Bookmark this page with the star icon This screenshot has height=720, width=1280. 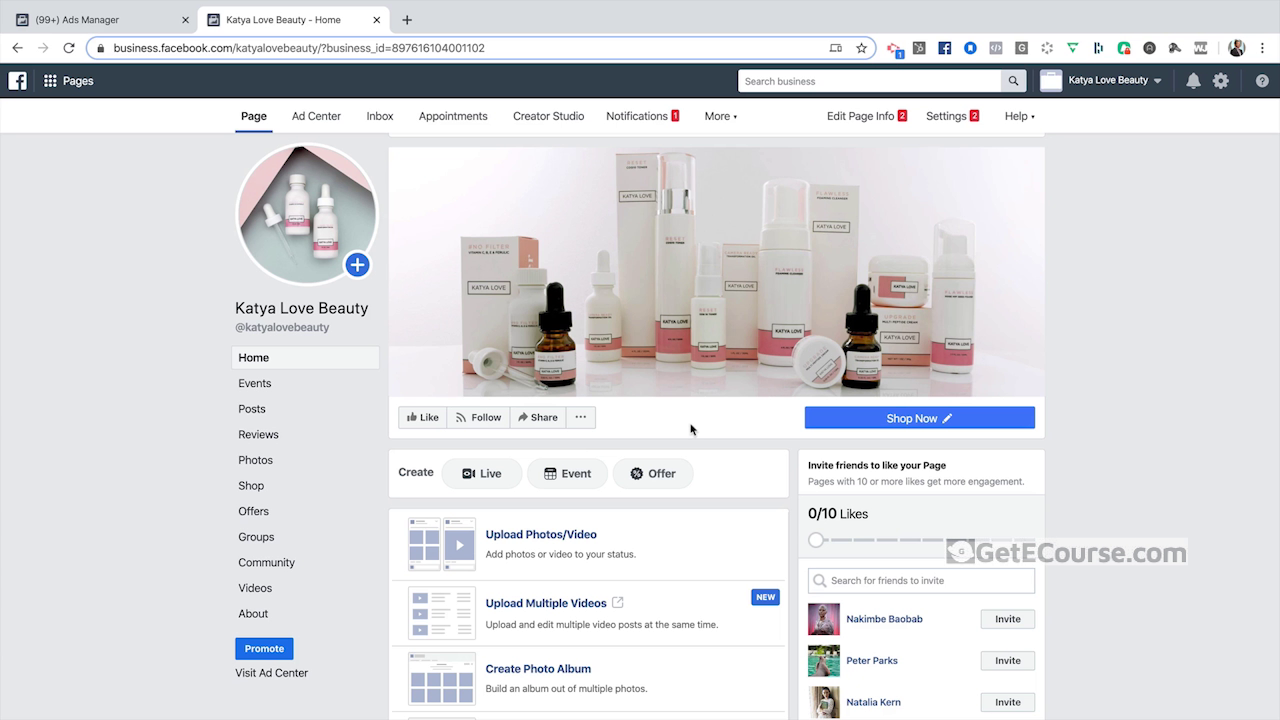tap(861, 48)
